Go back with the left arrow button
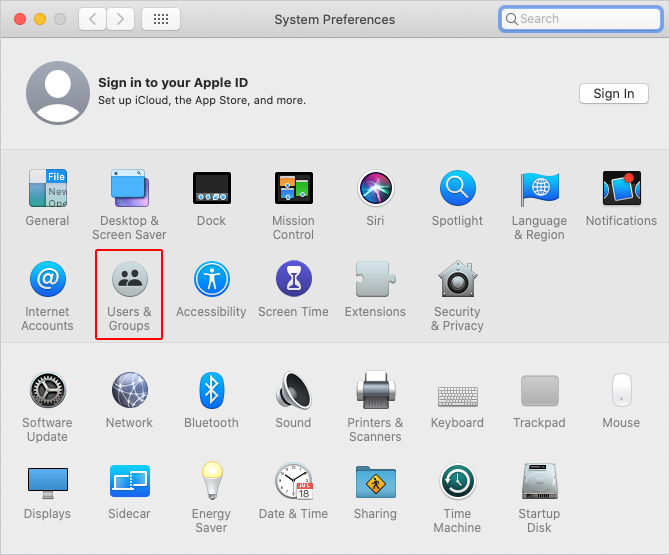The width and height of the screenshot is (670, 555). pos(92,19)
